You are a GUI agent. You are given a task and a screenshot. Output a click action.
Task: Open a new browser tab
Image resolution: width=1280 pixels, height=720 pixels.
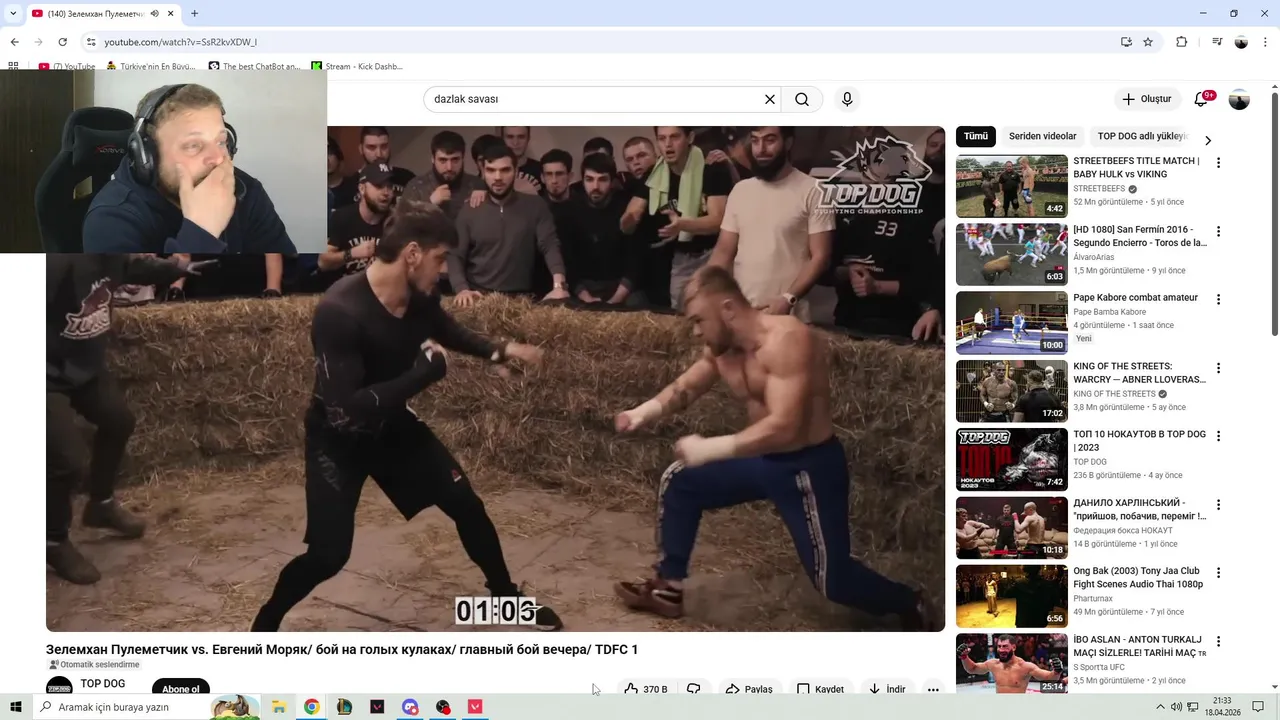click(x=194, y=13)
